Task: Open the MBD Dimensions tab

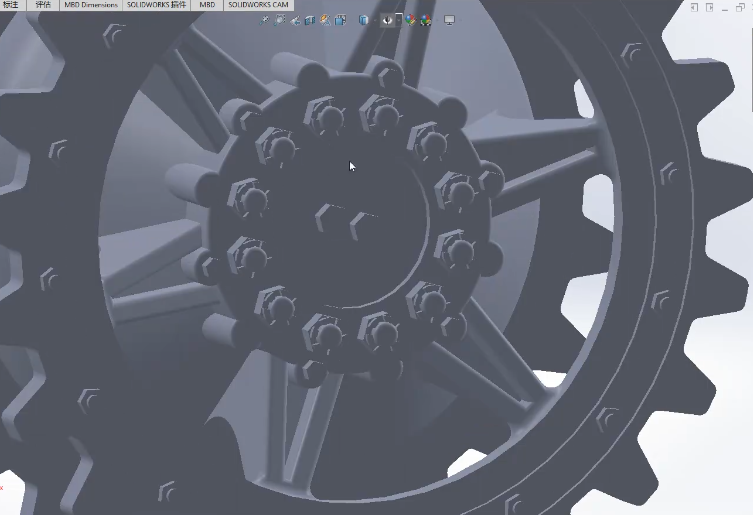Action: click(x=91, y=5)
